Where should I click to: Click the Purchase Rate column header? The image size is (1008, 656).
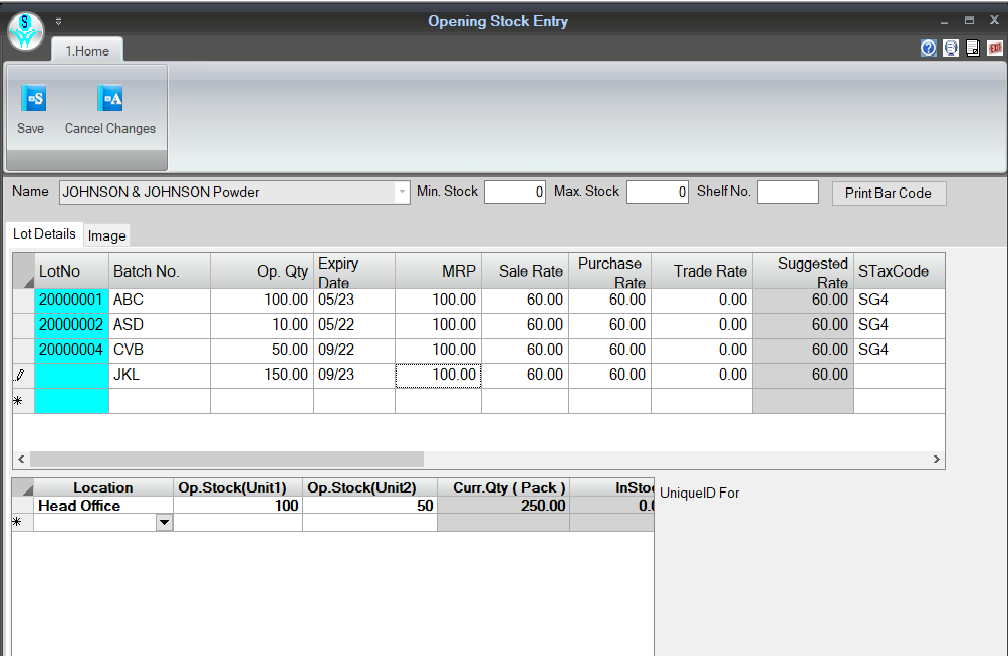(610, 271)
